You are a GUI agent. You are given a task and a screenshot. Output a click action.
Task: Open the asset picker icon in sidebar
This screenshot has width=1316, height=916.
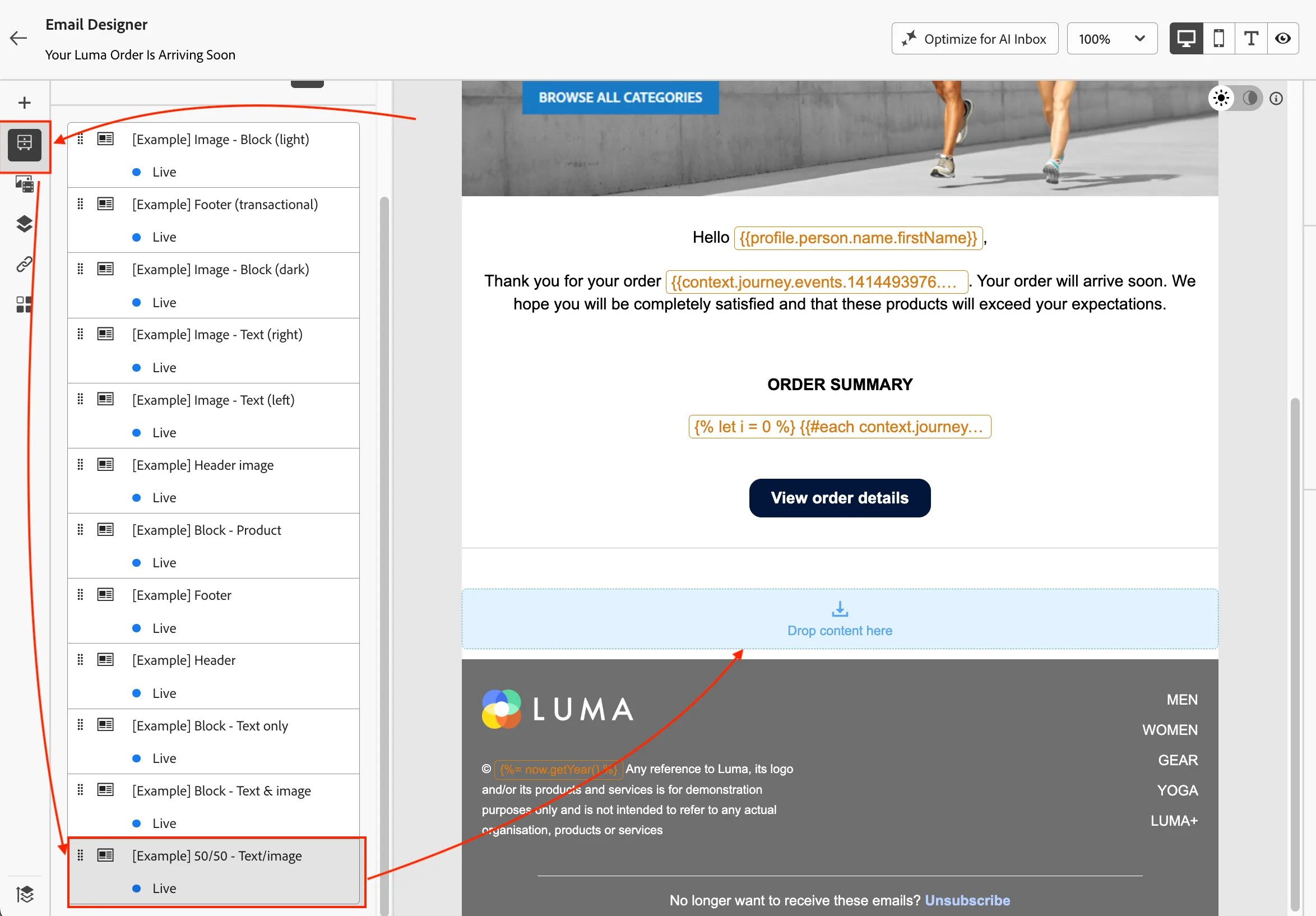[x=24, y=183]
